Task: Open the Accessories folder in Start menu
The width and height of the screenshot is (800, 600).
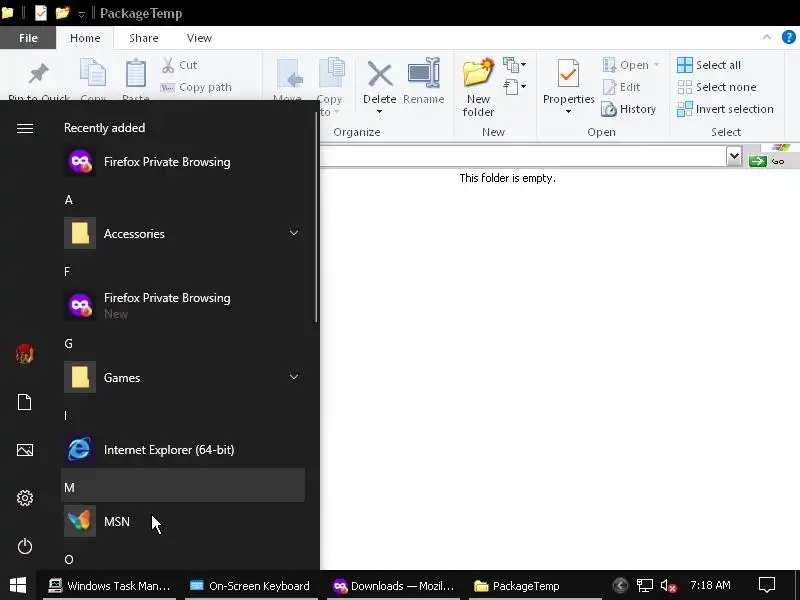Action: (x=183, y=233)
